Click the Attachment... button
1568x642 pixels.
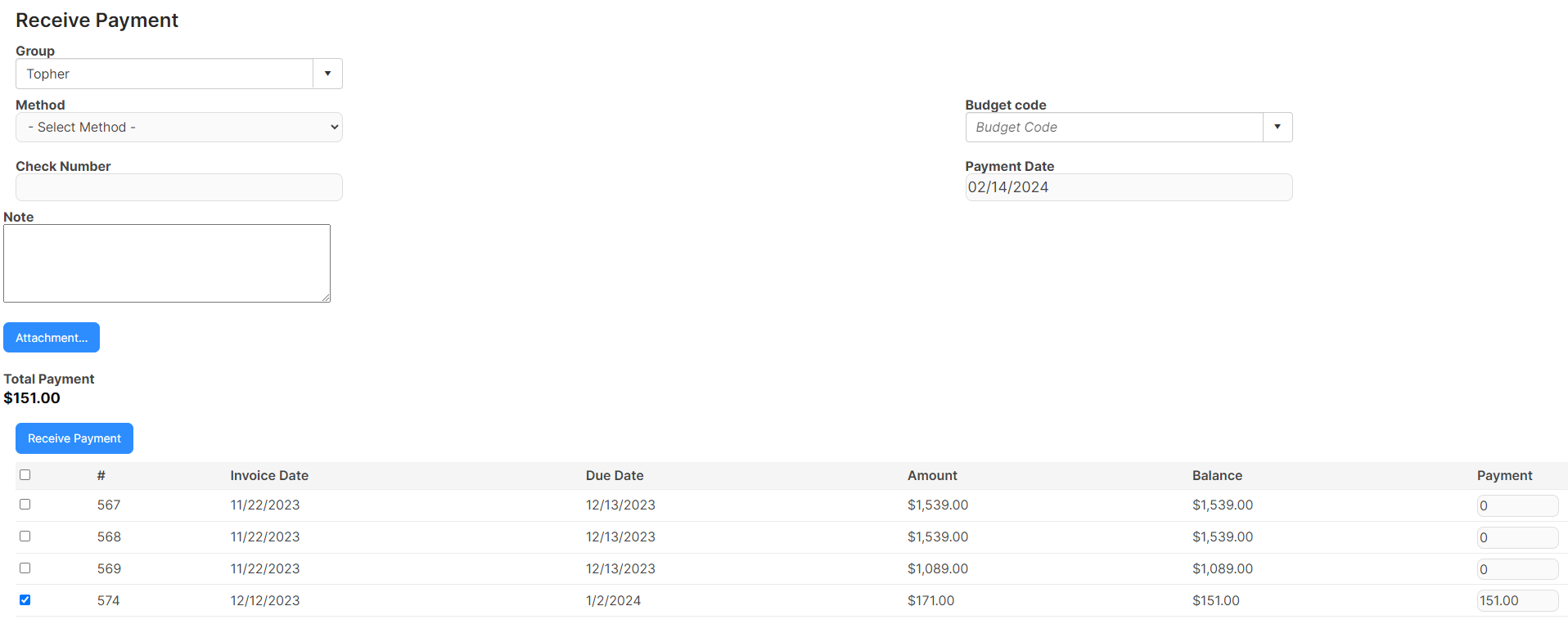pos(52,338)
